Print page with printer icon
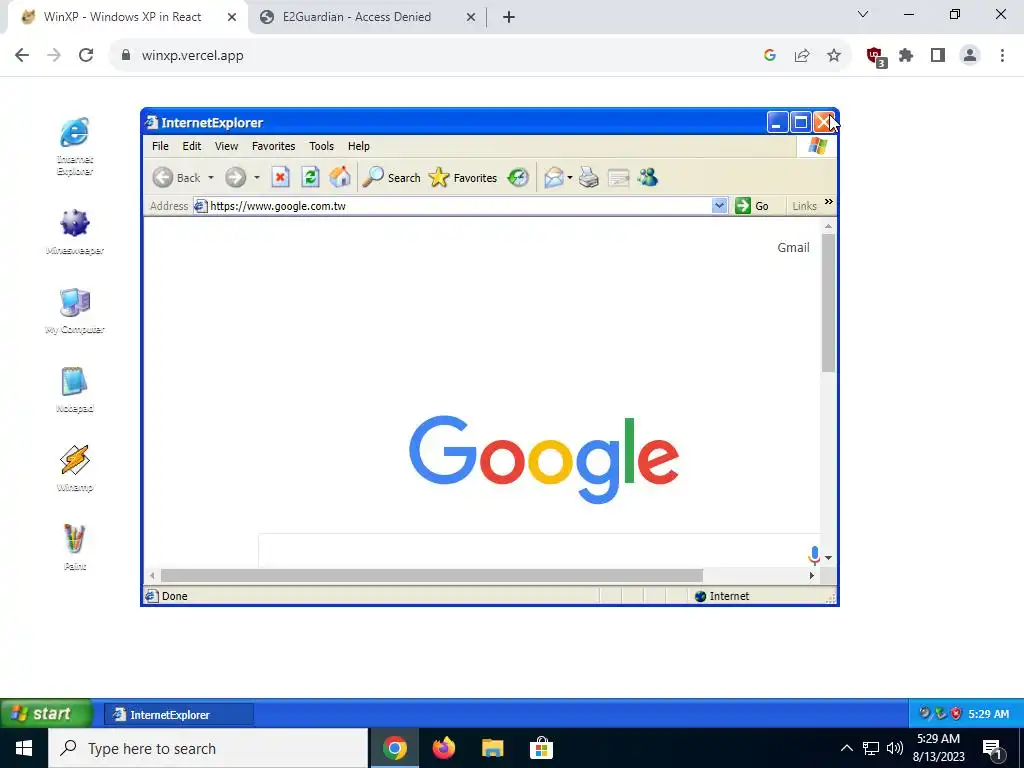Image resolution: width=1024 pixels, height=768 pixels. 588,177
